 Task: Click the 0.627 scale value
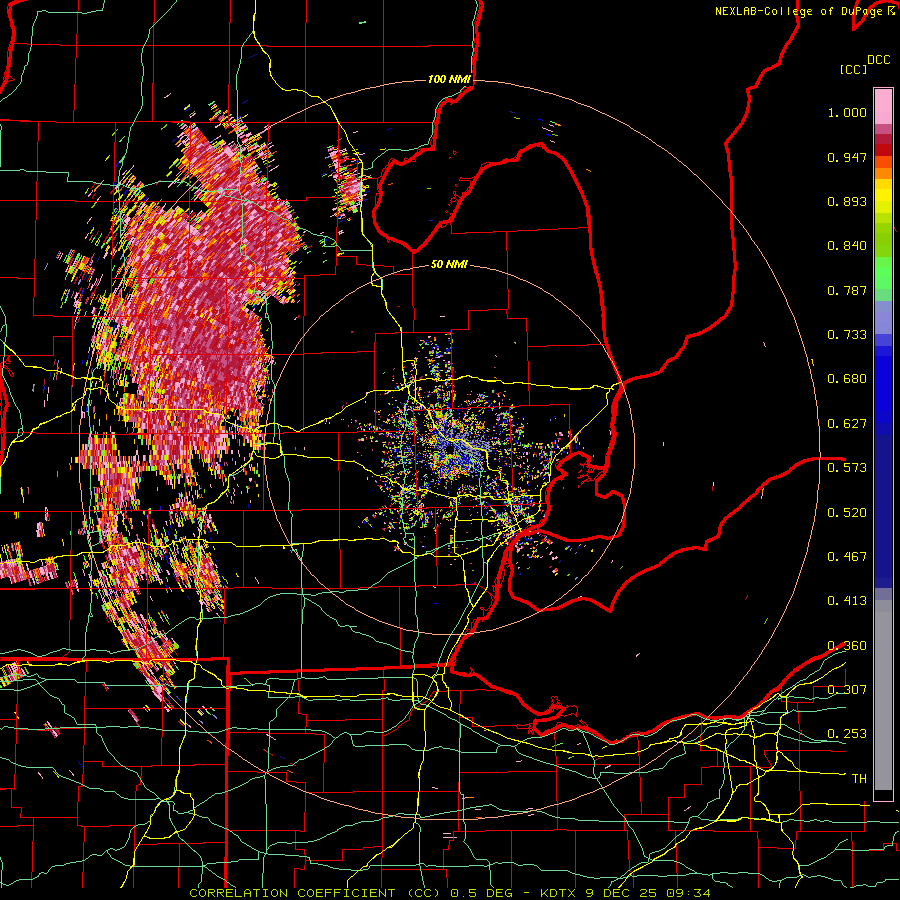(x=847, y=424)
